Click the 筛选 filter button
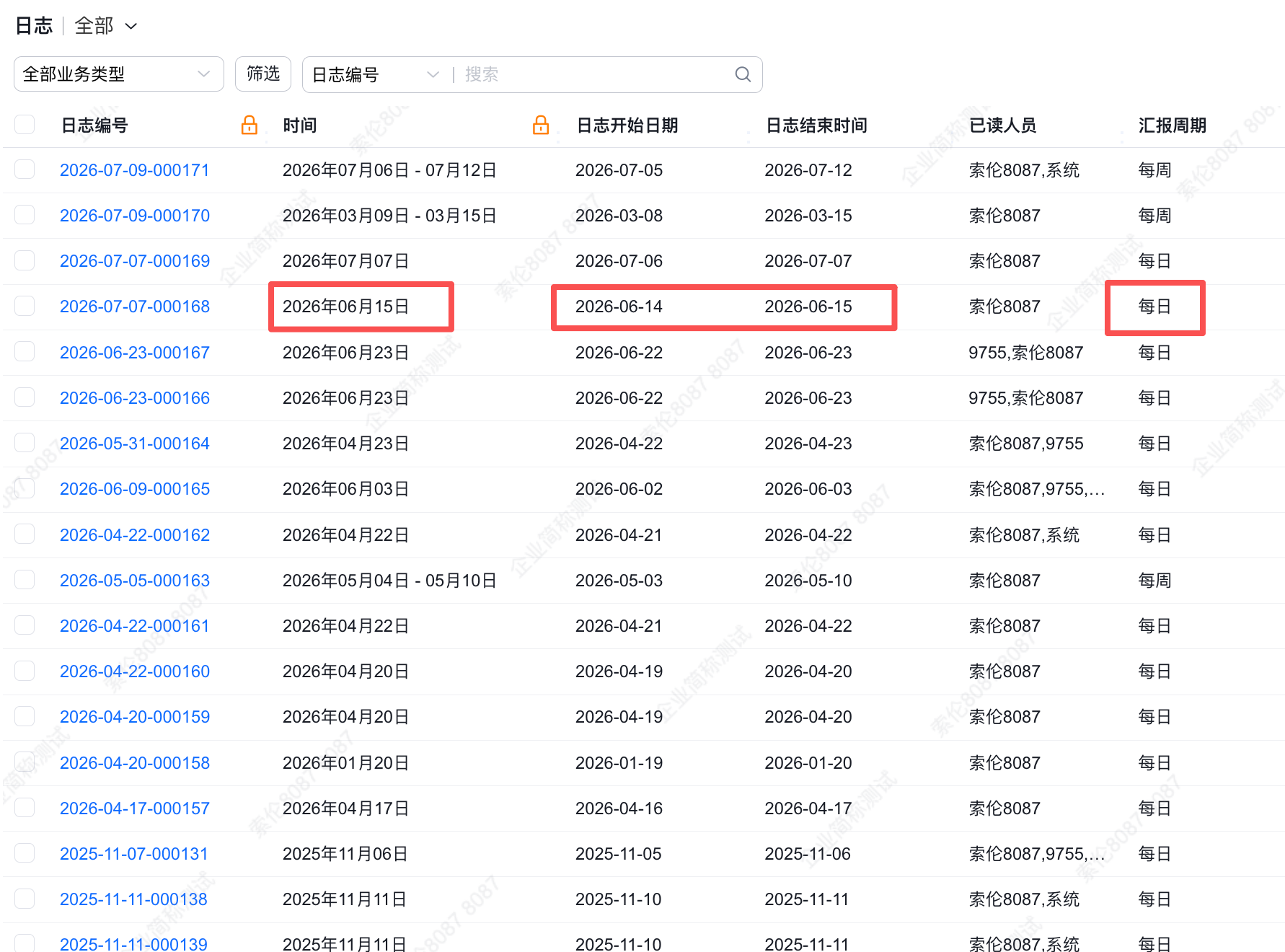The height and width of the screenshot is (952, 1285). click(x=263, y=74)
